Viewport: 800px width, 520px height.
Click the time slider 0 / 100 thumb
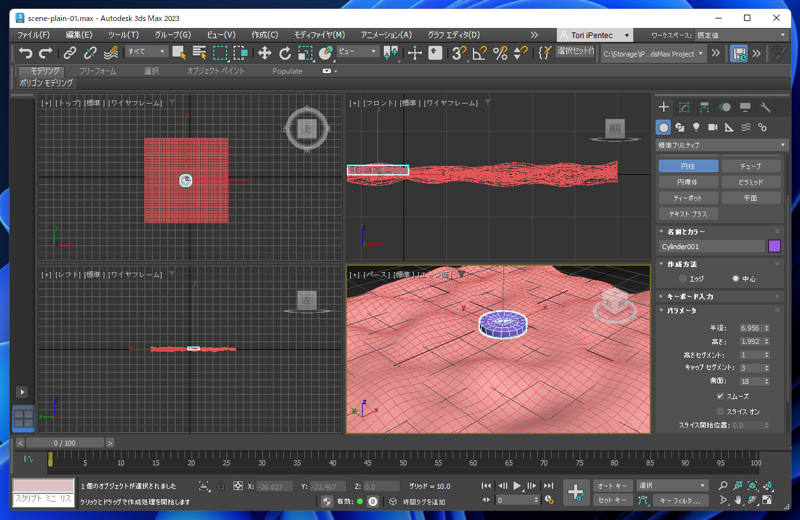coord(65,443)
